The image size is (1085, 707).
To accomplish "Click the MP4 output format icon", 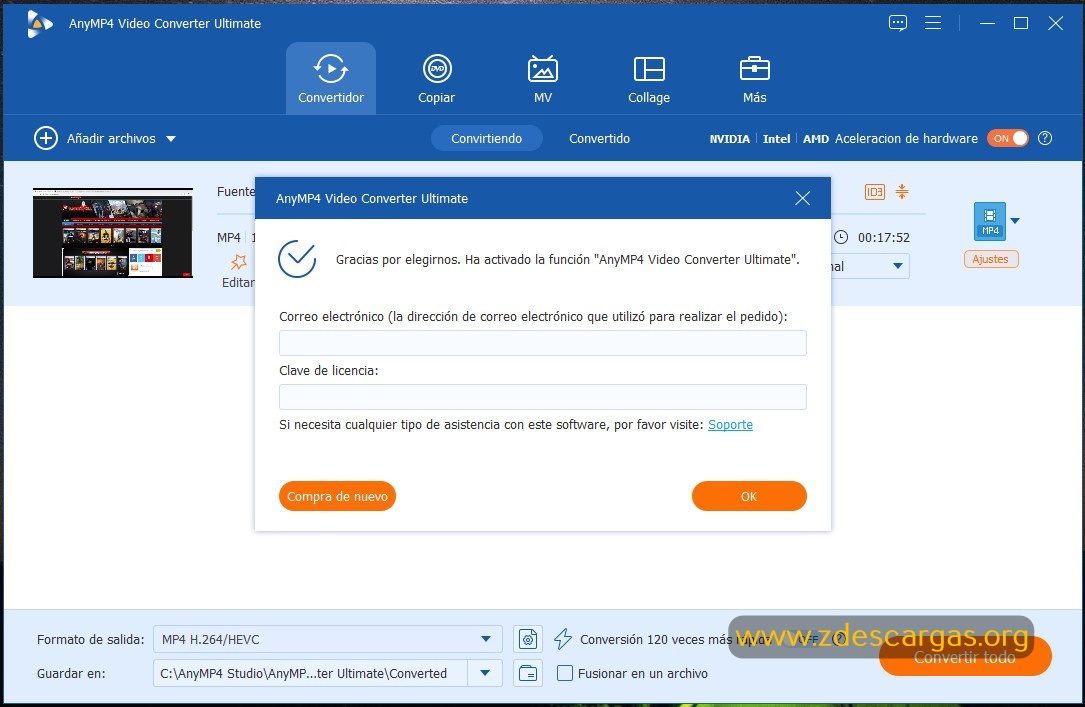I will click(990, 221).
